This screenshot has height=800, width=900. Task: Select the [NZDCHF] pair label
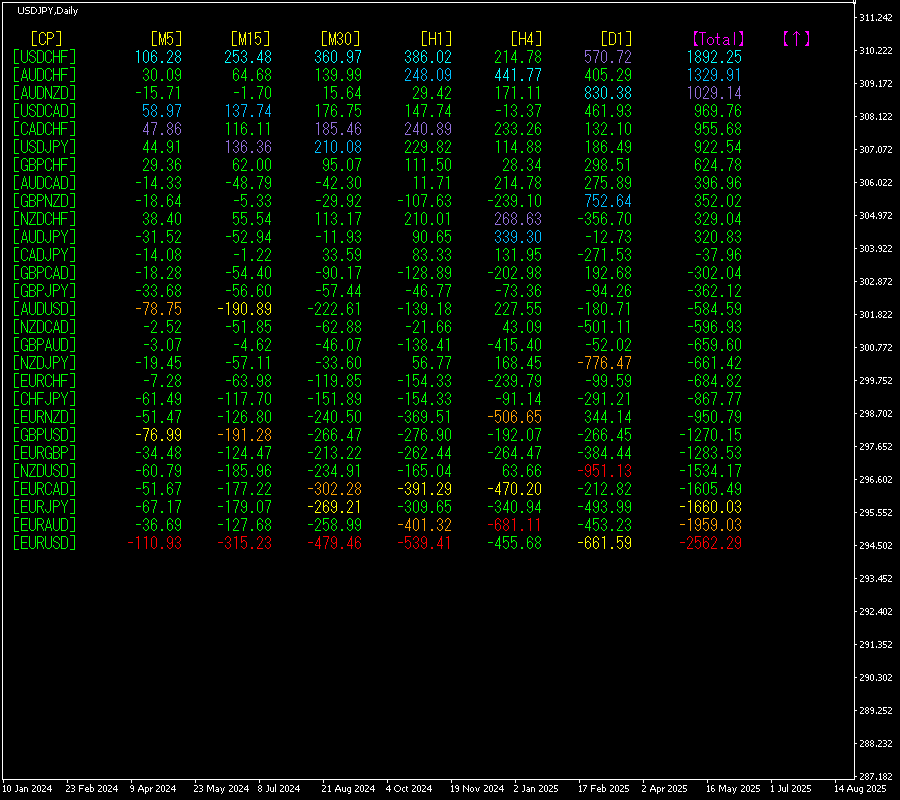click(x=44, y=219)
